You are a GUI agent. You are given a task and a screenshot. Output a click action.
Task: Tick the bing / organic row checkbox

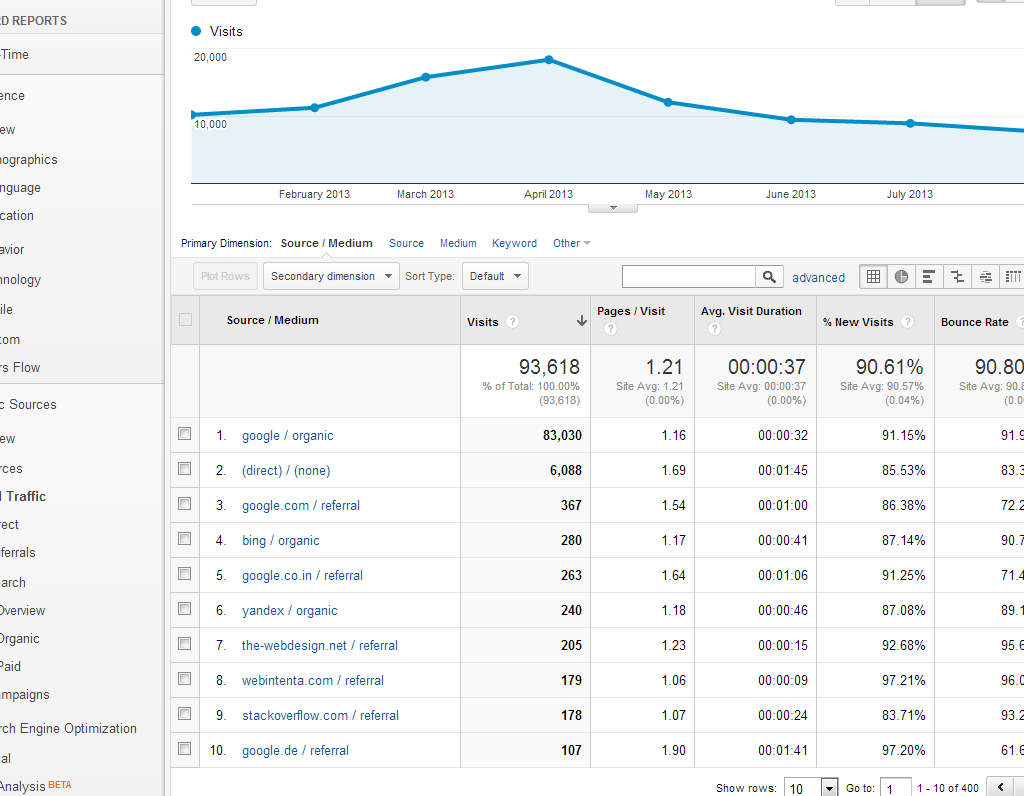(184, 539)
